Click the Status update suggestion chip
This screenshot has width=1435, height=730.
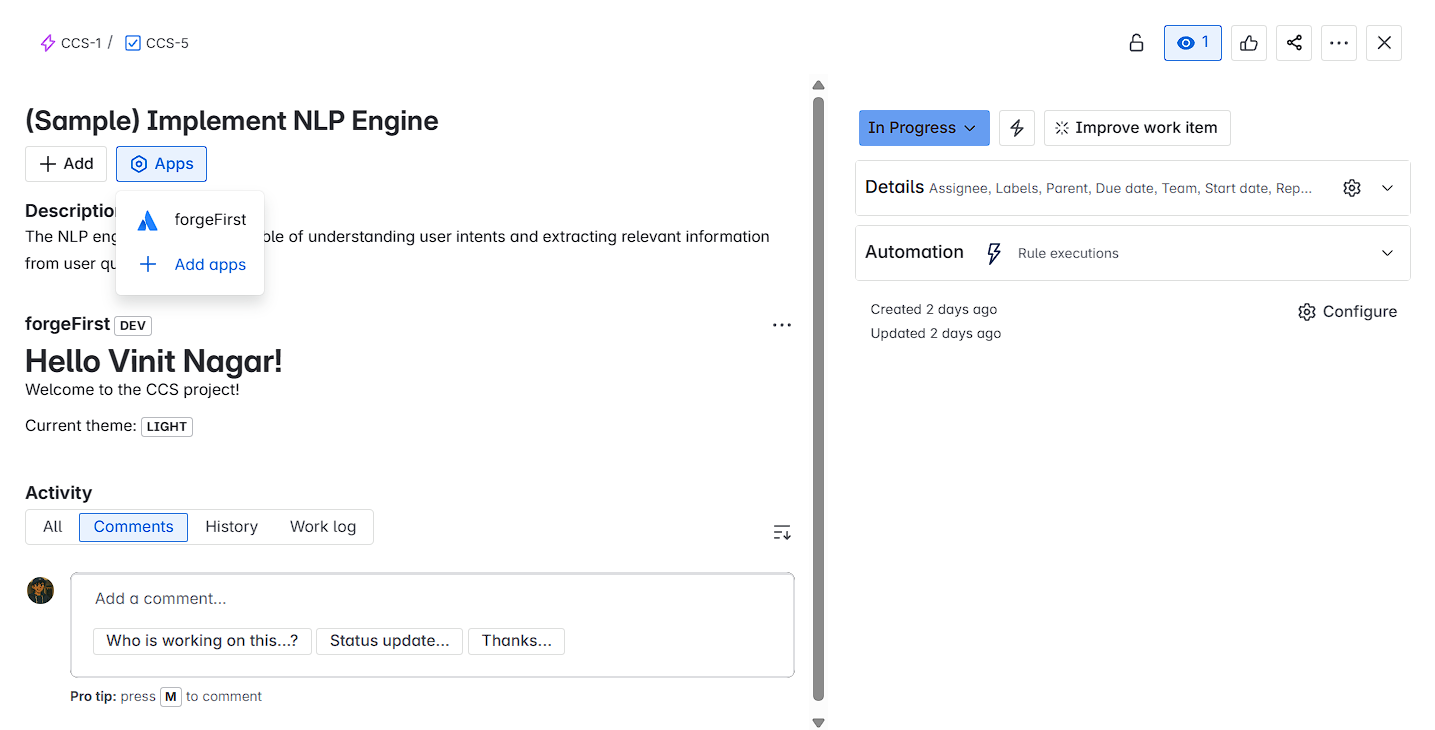tap(389, 641)
